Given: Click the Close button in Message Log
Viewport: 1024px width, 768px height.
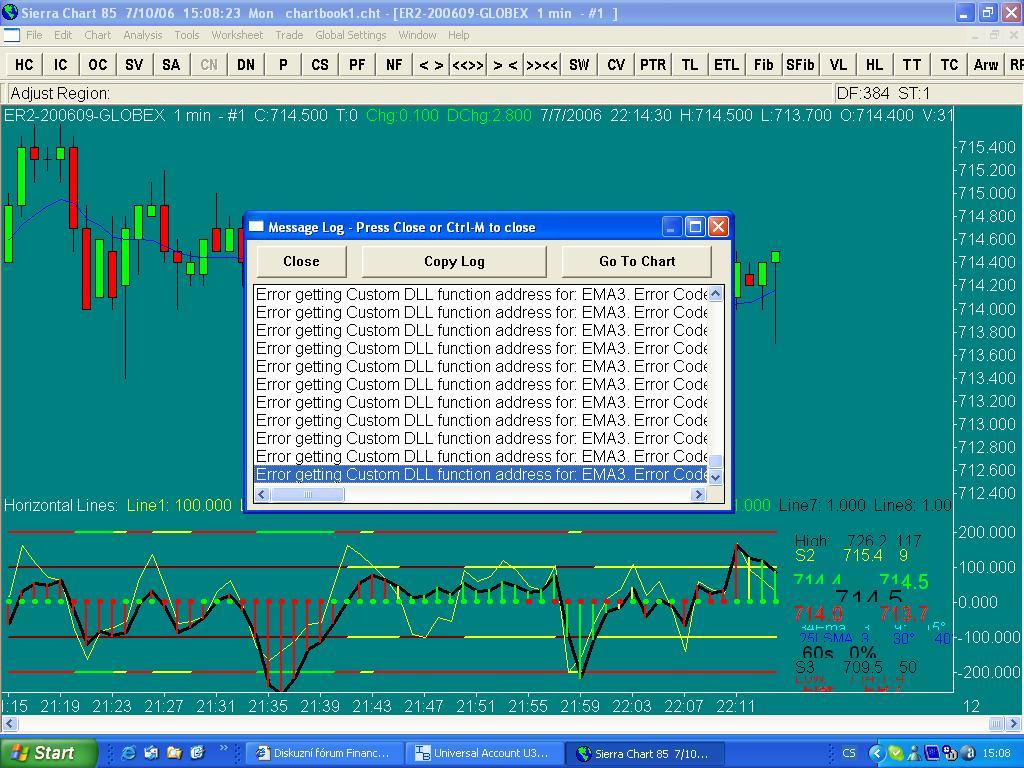Looking at the screenshot, I should [x=301, y=261].
